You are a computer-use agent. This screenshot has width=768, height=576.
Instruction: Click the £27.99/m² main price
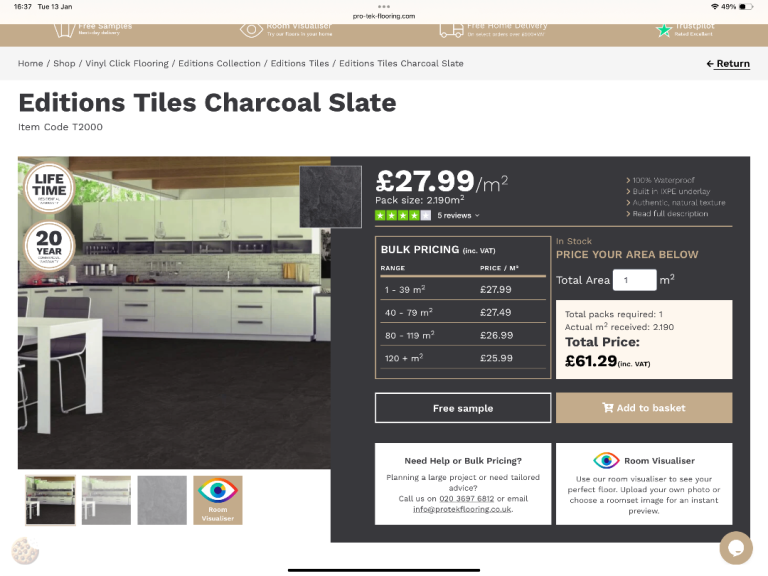pyautogui.click(x=442, y=182)
